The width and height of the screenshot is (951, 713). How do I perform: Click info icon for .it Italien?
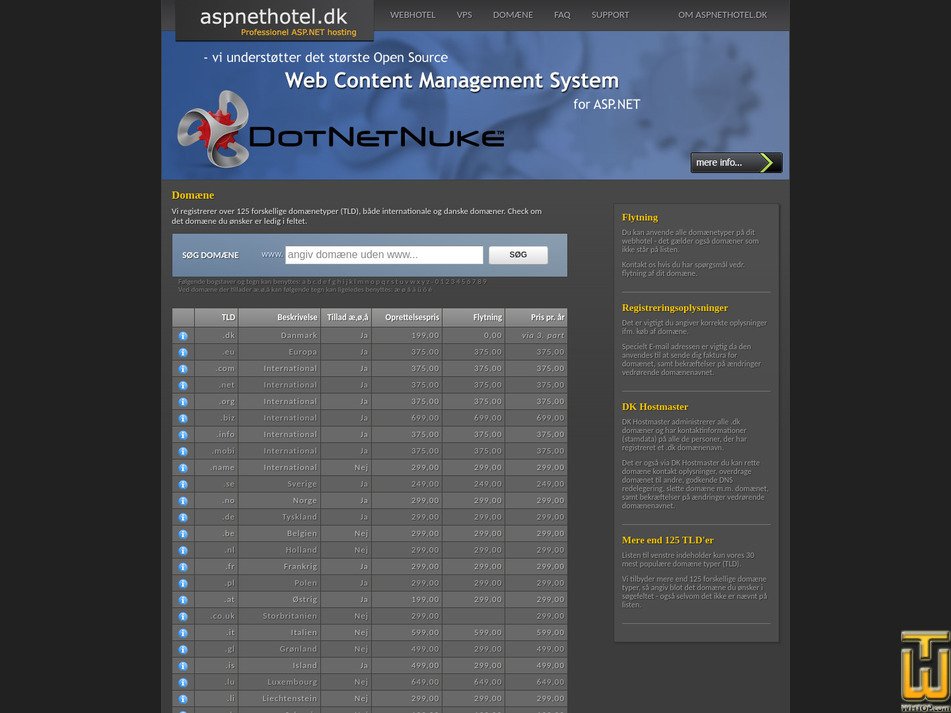click(x=183, y=632)
